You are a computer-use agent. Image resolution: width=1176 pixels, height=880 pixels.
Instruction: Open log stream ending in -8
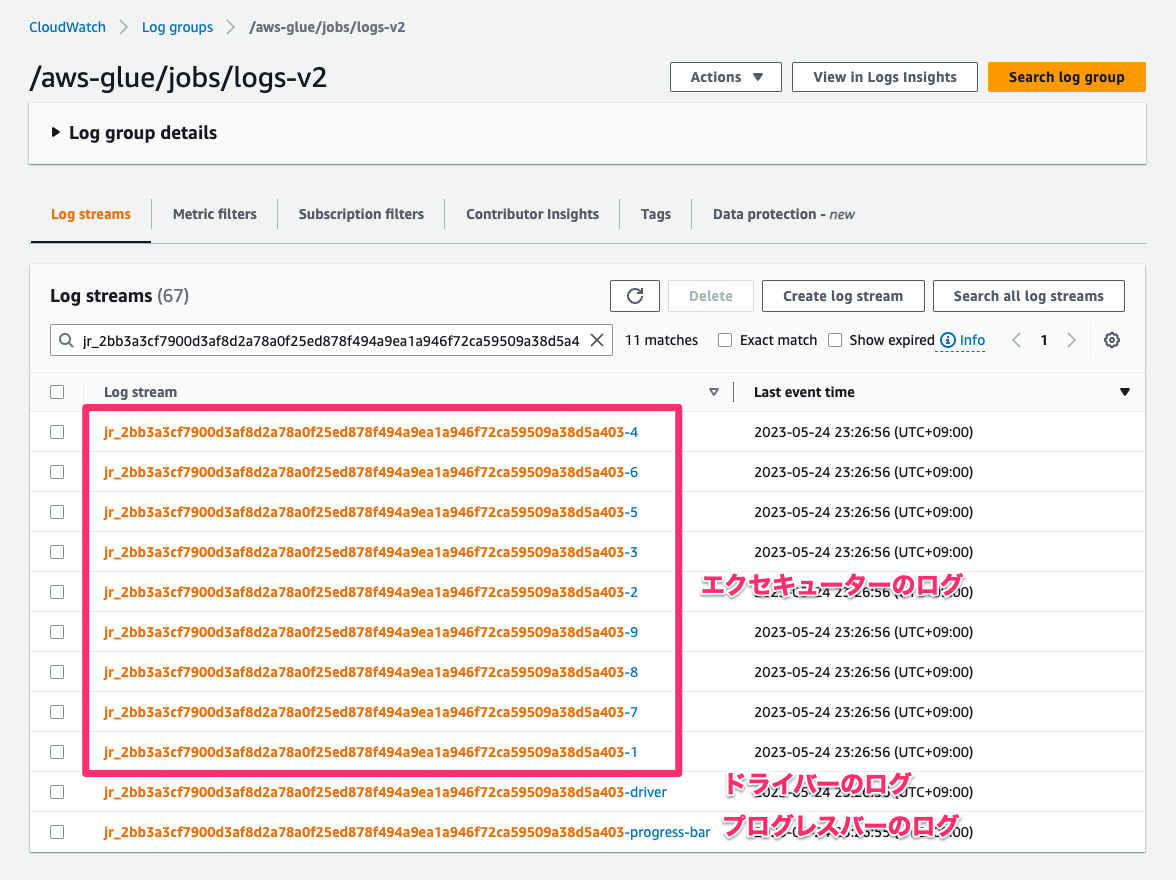click(x=370, y=672)
